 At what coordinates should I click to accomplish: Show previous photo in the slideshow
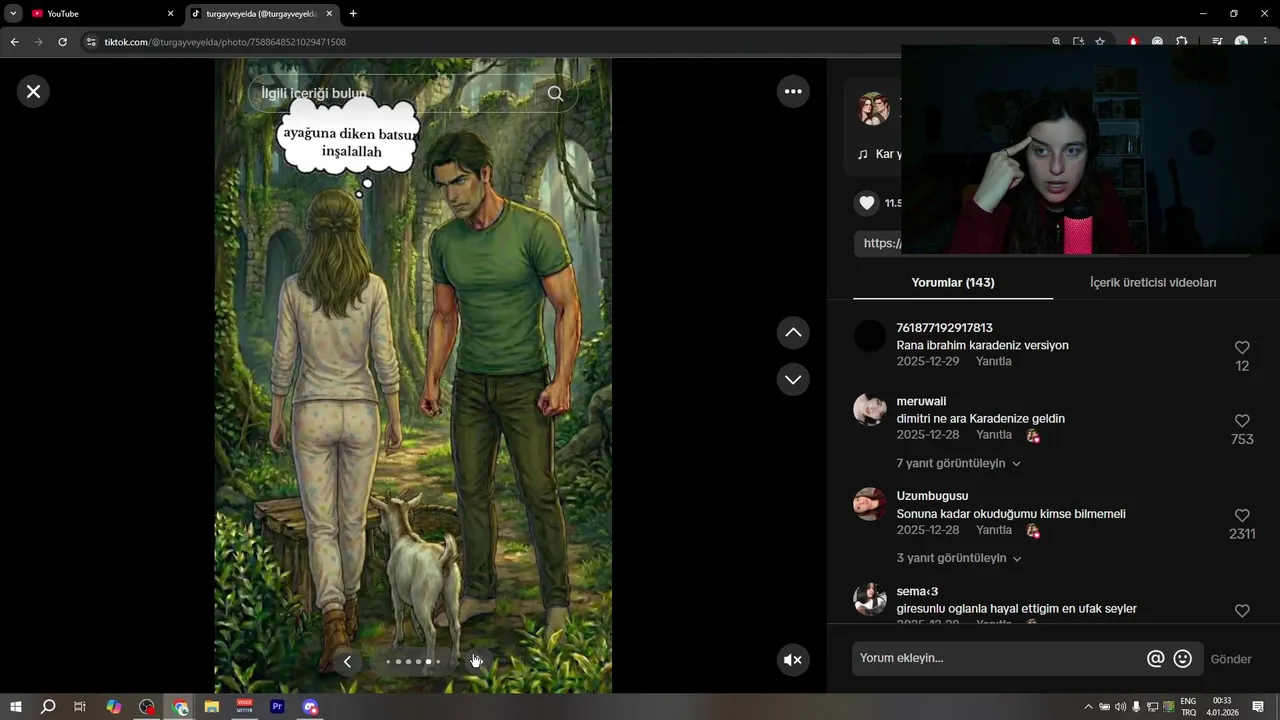coord(347,661)
